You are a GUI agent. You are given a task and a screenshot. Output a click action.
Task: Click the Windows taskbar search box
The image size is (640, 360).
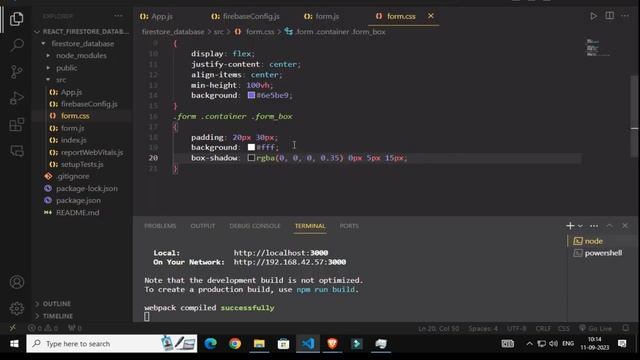click(x=112, y=344)
